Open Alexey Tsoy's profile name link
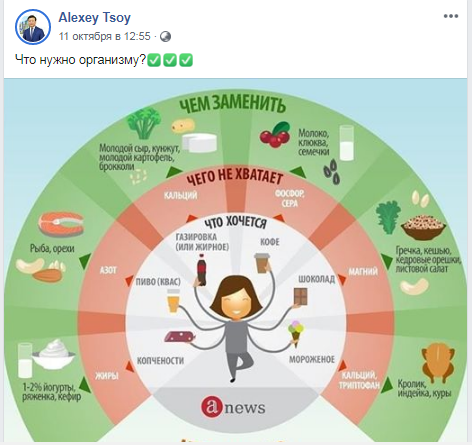The width and height of the screenshot is (472, 445). pyautogui.click(x=94, y=17)
